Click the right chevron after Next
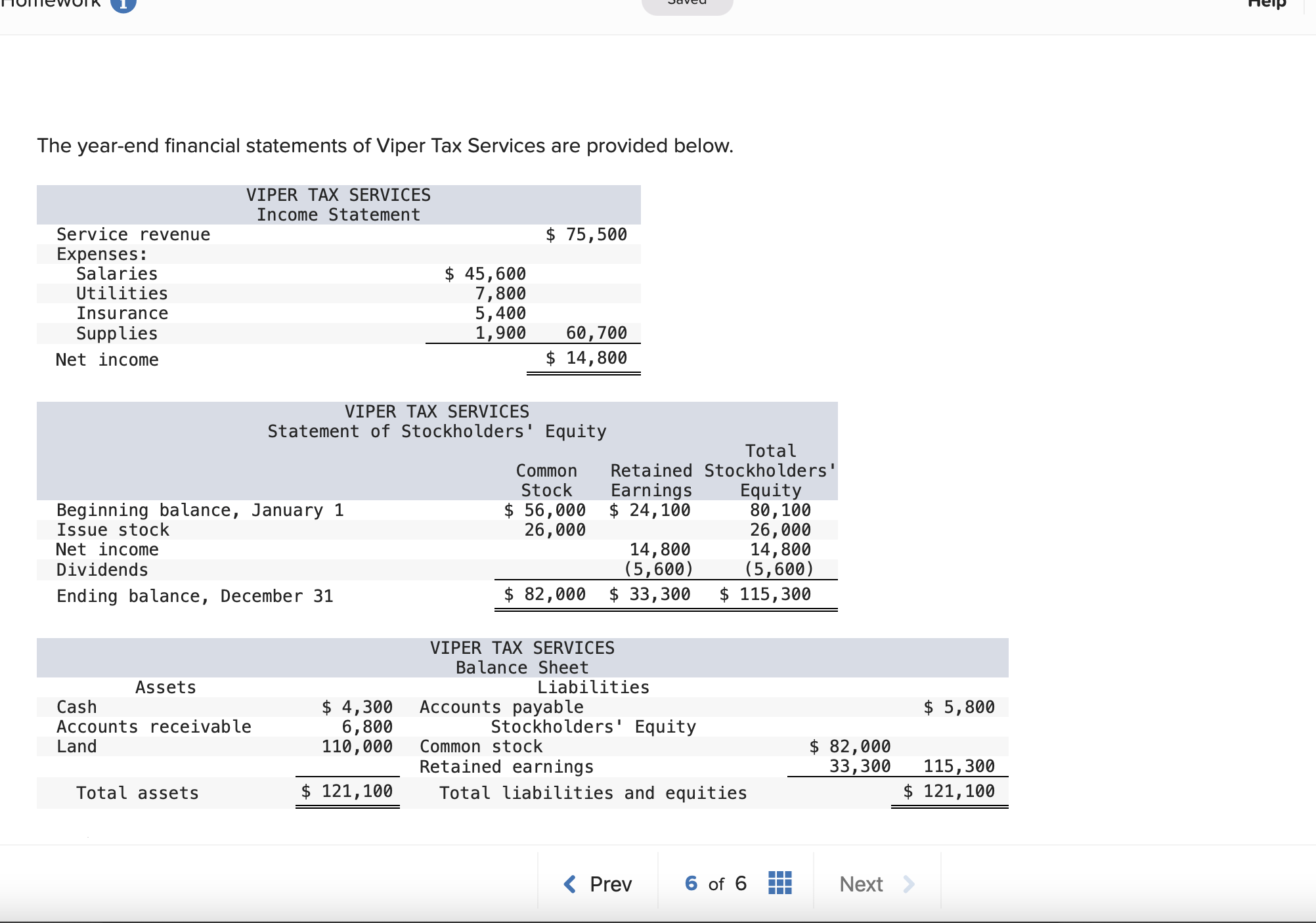This screenshot has width=1316, height=923. pos(909,884)
